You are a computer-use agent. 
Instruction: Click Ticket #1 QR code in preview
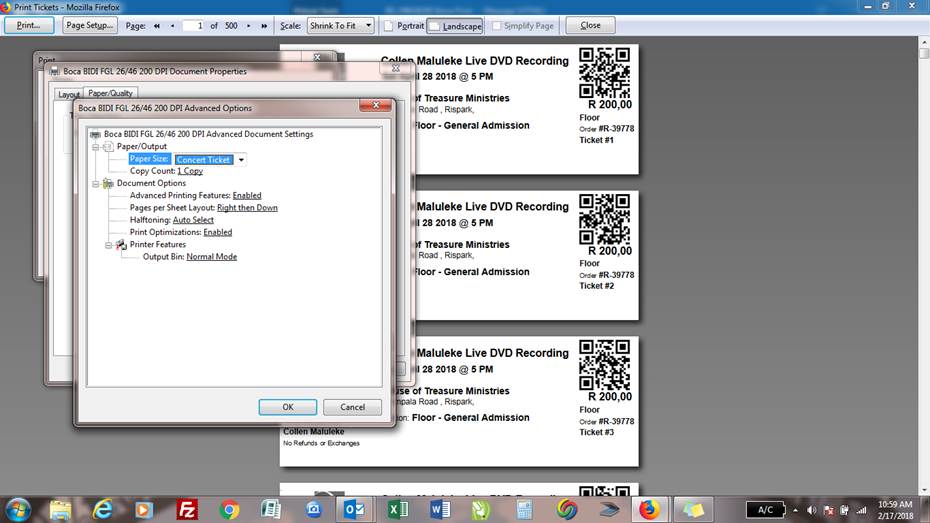604,73
